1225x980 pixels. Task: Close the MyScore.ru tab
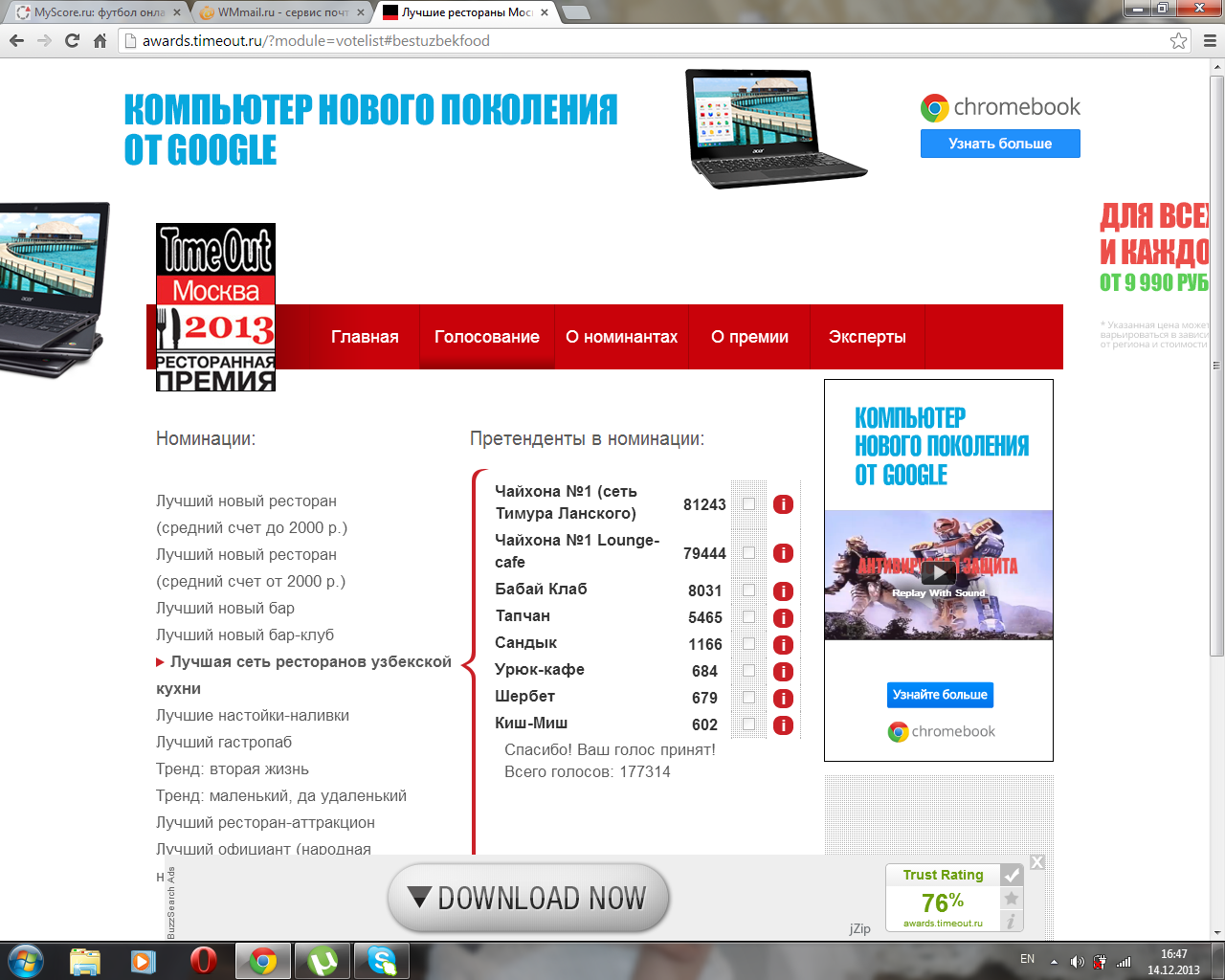[x=177, y=12]
